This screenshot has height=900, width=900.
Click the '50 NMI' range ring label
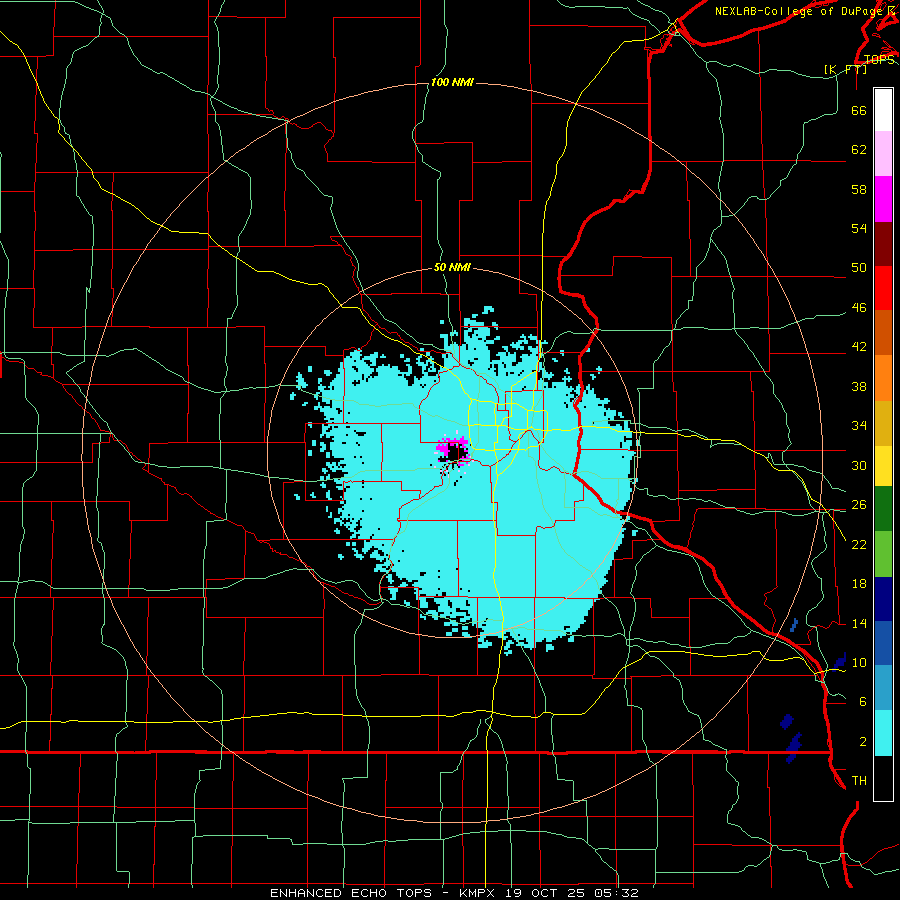pos(452,267)
